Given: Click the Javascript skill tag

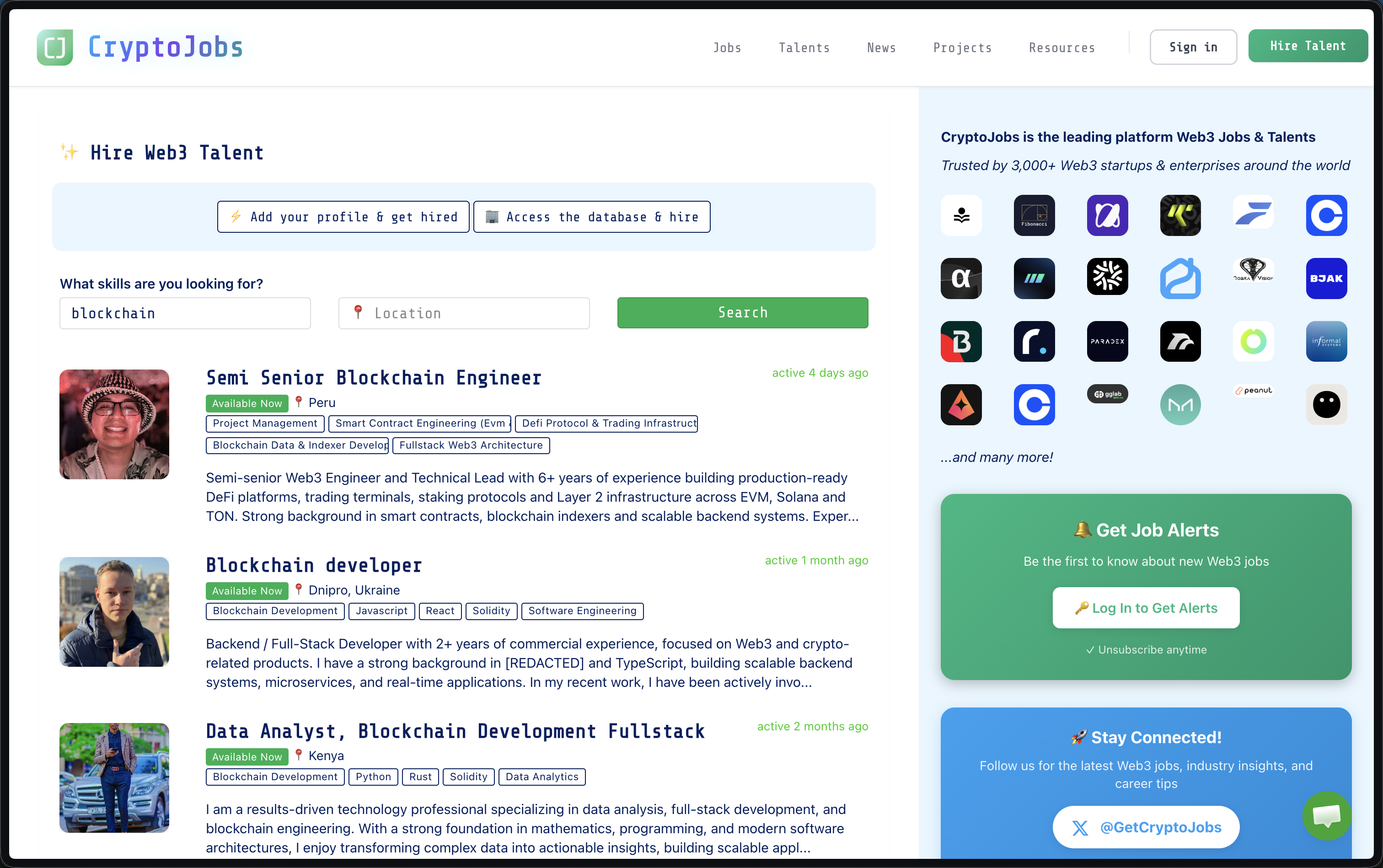Looking at the screenshot, I should 381,611.
